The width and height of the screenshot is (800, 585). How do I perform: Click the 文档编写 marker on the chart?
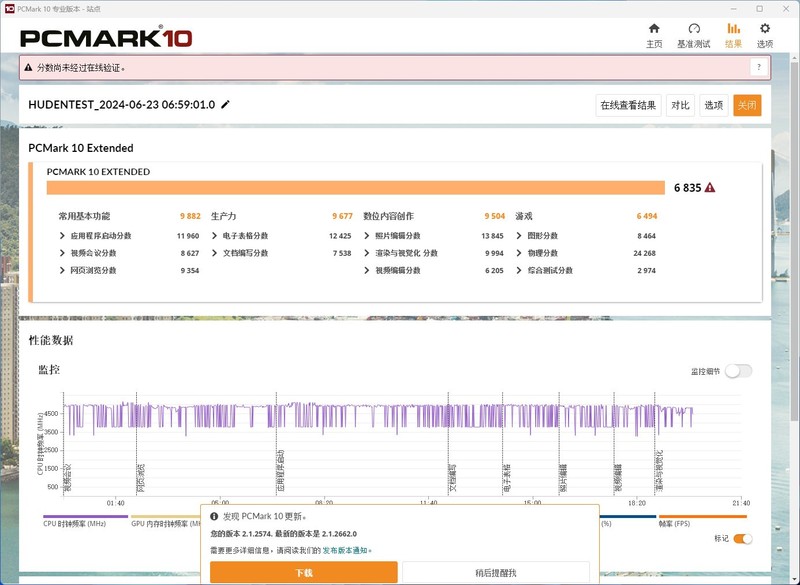click(453, 478)
